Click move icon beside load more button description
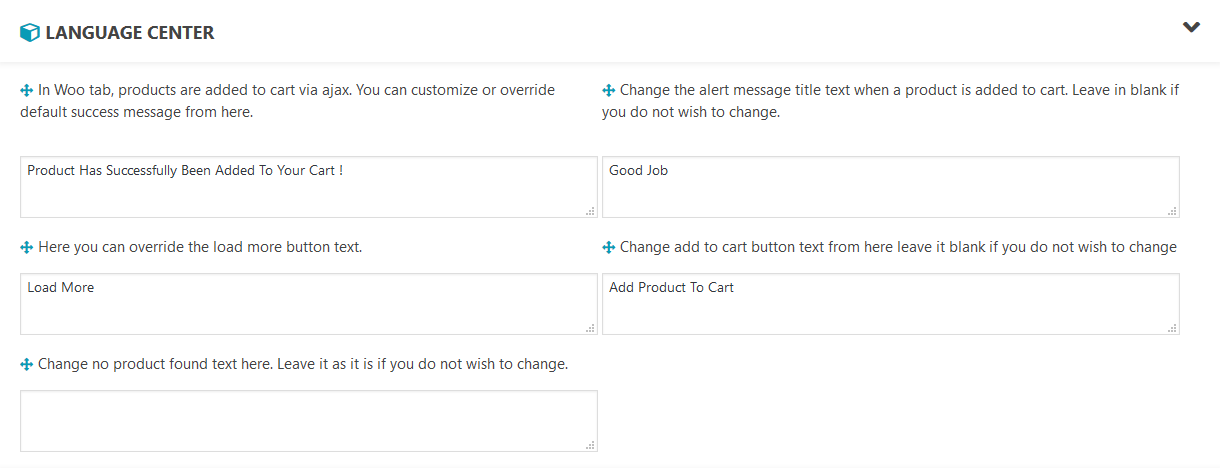This screenshot has height=468, width=1220. [x=27, y=247]
